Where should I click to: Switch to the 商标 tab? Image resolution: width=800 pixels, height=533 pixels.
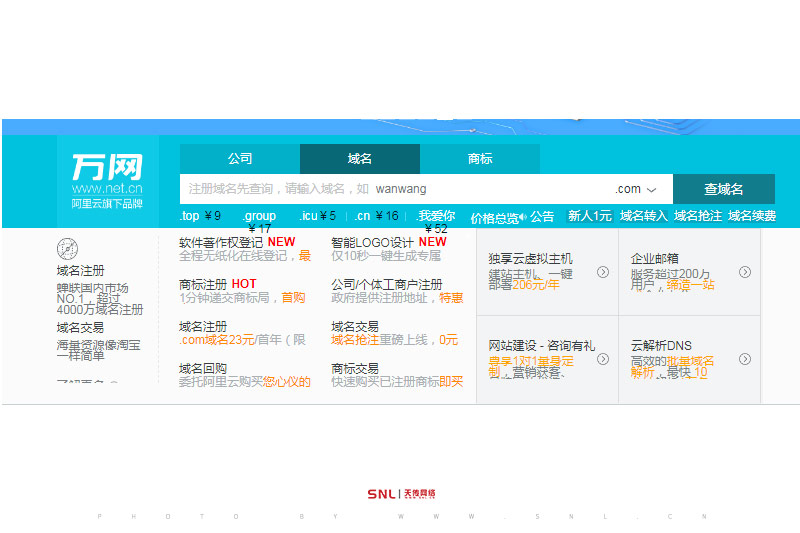(480, 159)
